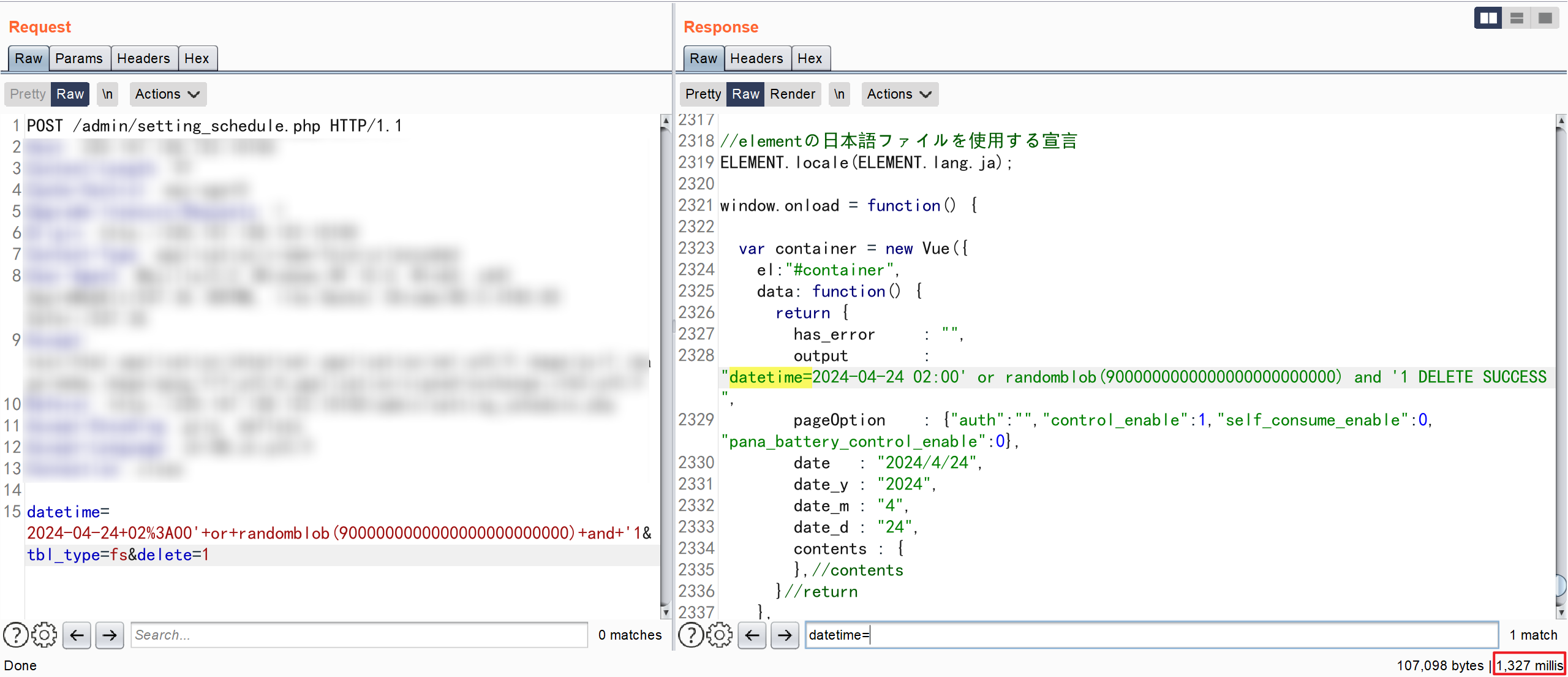1568x677 pixels.
Task: Click highlighted datetime= match in response
Action: point(770,377)
